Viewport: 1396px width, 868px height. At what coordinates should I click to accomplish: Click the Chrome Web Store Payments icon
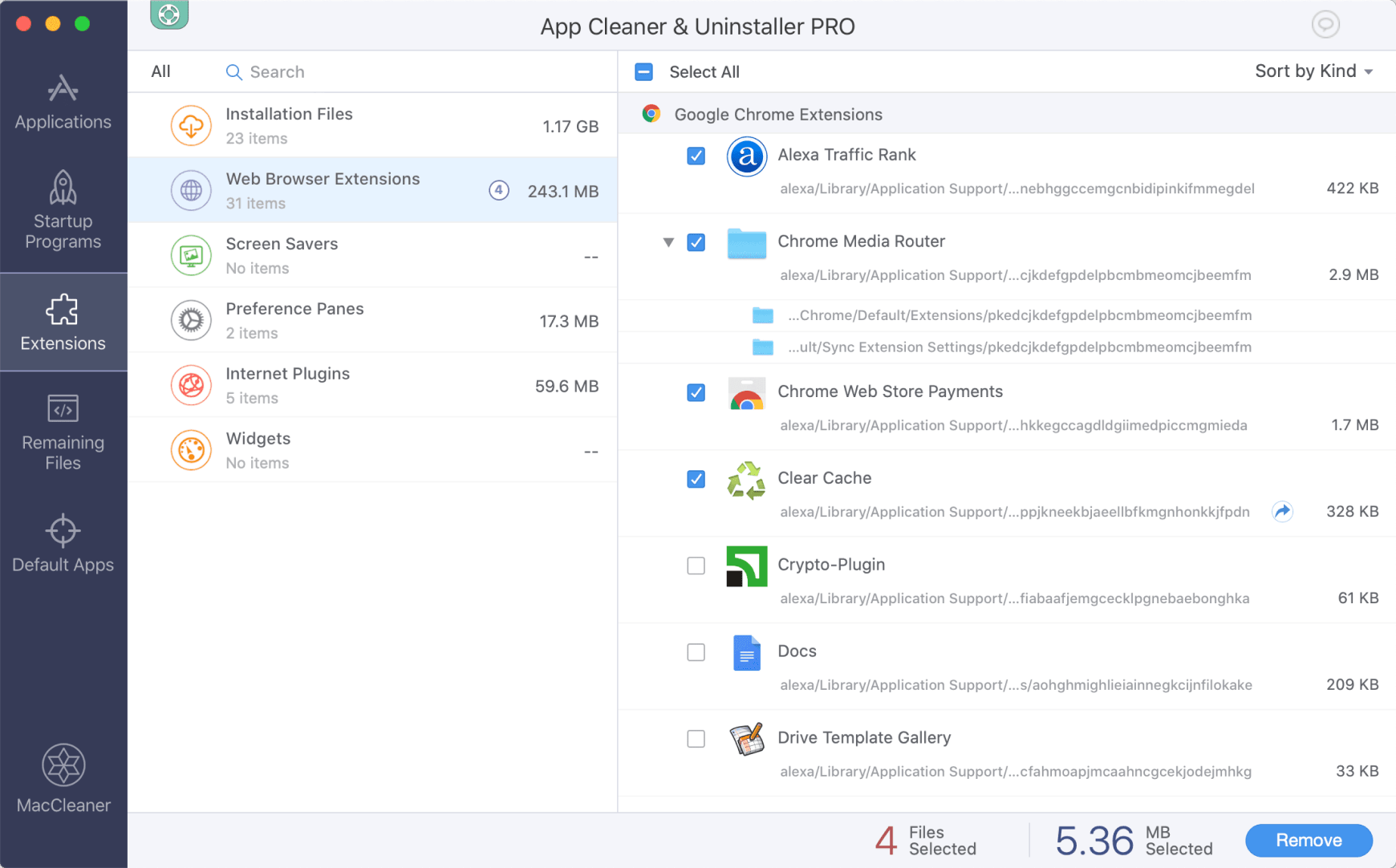[747, 393]
